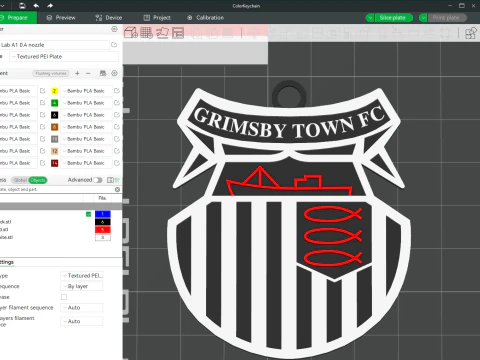480x360 pixels.
Task: Open the Slice plate dropdown arrow
Action: pos(370,18)
